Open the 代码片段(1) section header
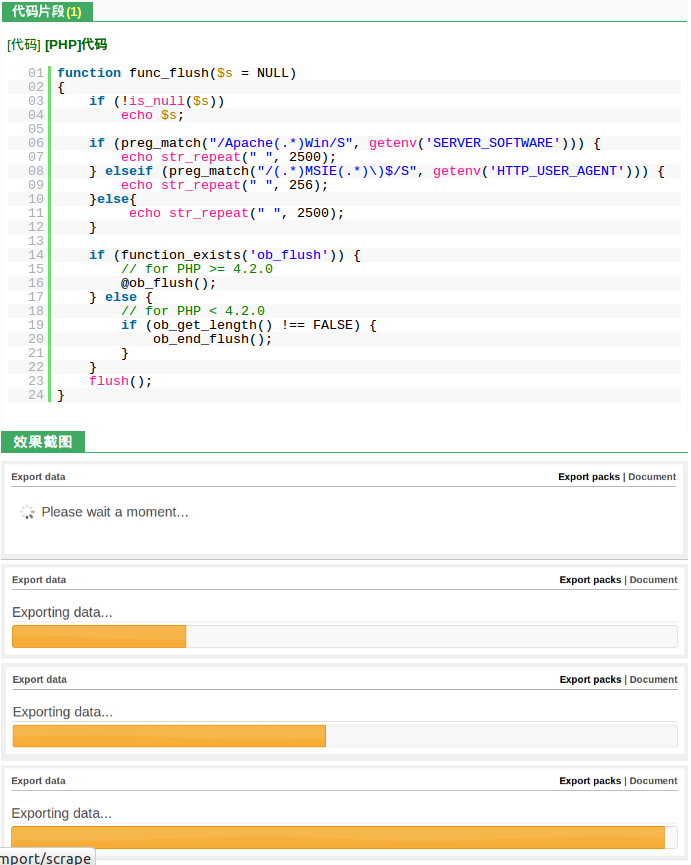The width and height of the screenshot is (691, 865). coord(47,11)
